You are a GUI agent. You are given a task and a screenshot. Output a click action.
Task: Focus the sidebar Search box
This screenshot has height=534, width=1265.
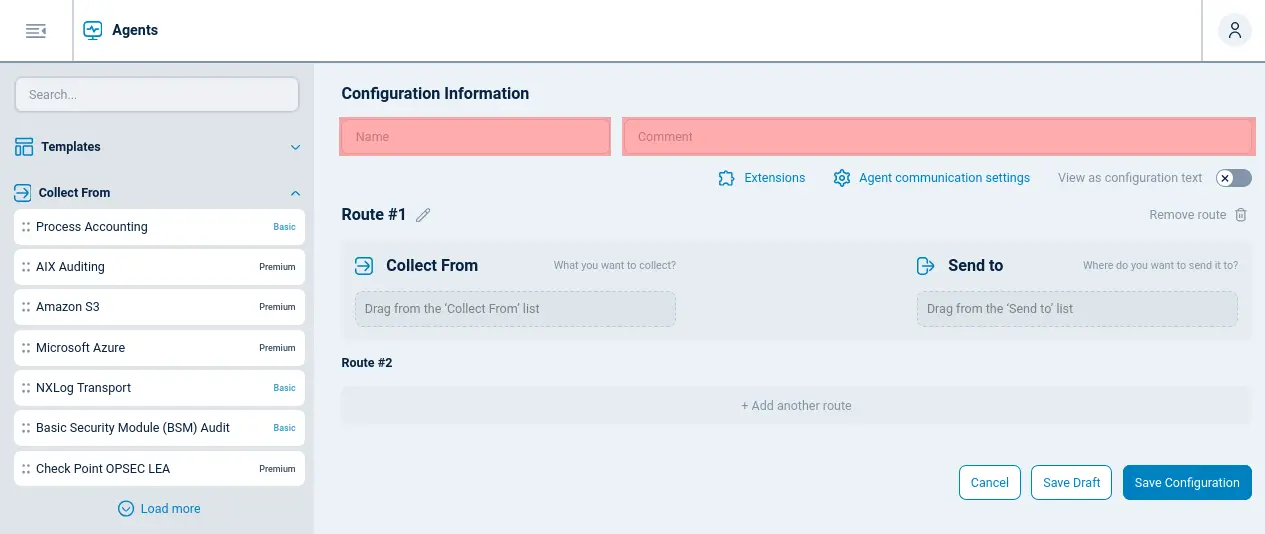click(157, 95)
